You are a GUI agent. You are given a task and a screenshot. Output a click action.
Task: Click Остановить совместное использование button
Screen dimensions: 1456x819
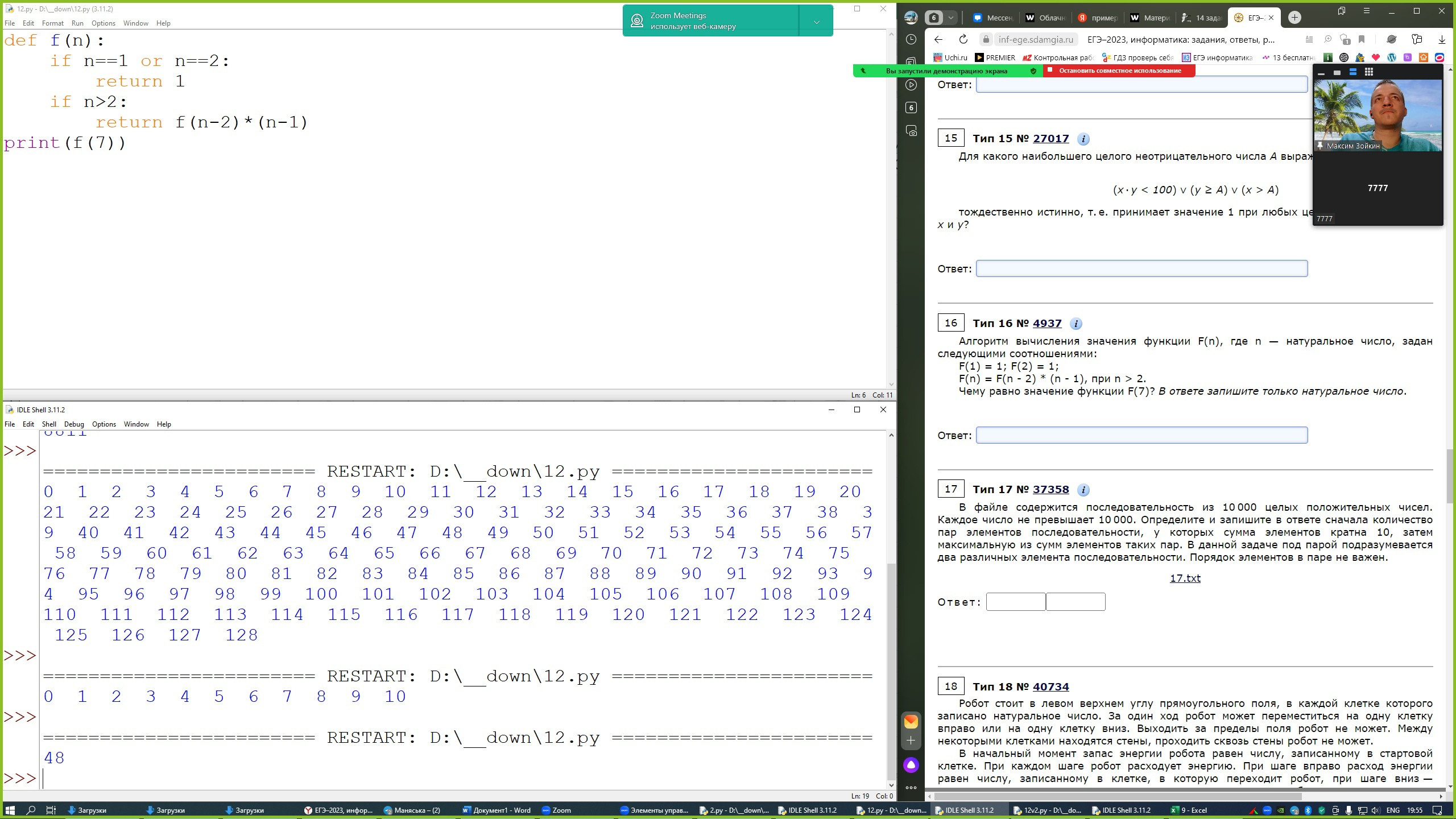pyautogui.click(x=1119, y=71)
